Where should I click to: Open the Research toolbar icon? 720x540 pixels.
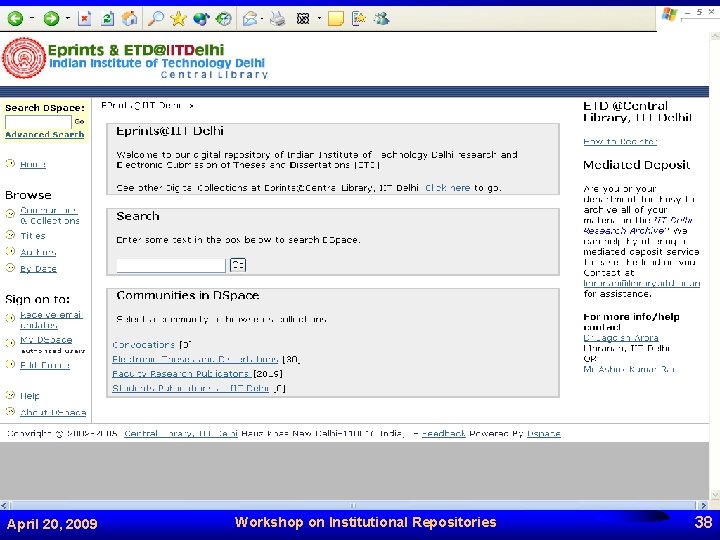click(359, 19)
